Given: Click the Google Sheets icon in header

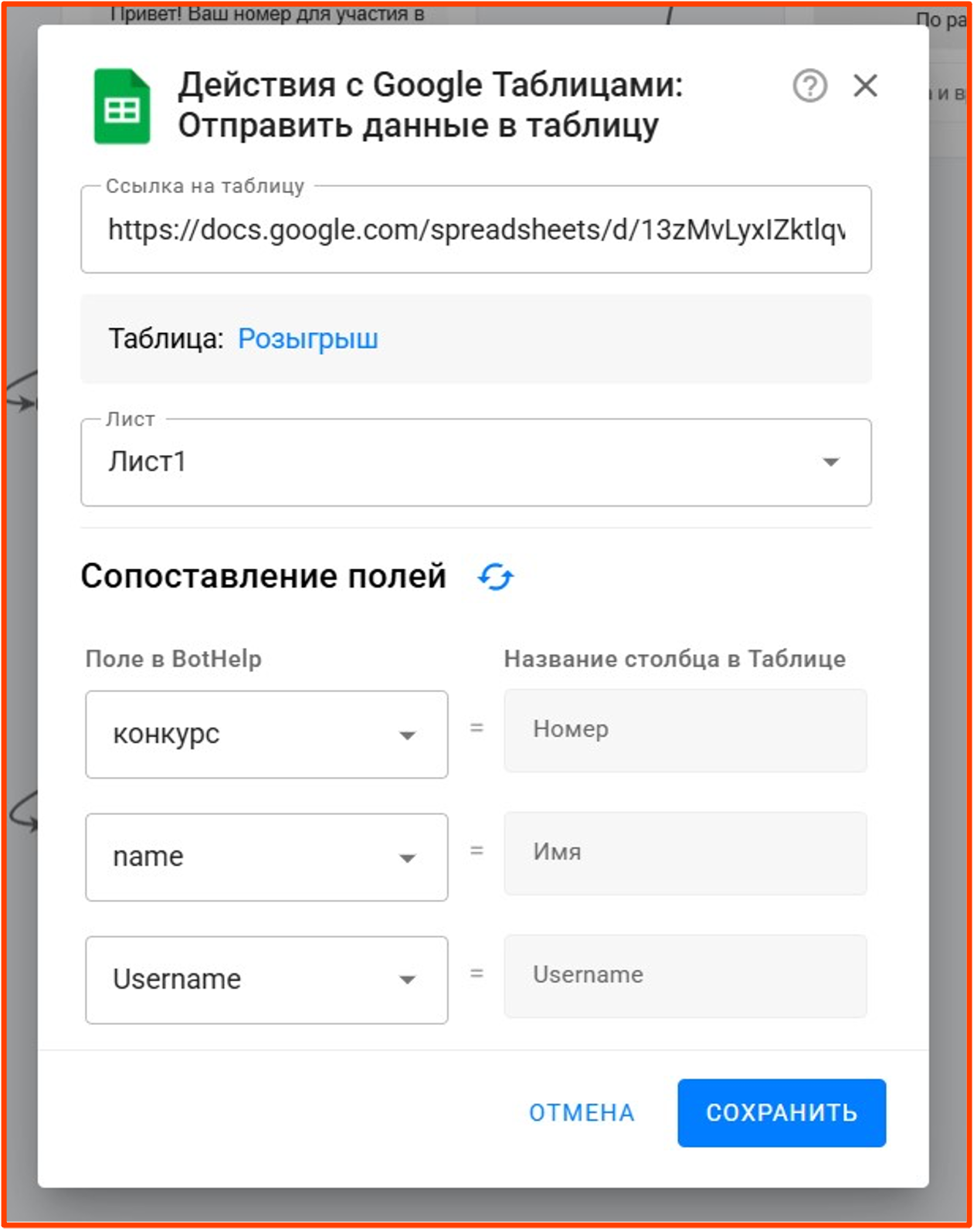Looking at the screenshot, I should (121, 107).
